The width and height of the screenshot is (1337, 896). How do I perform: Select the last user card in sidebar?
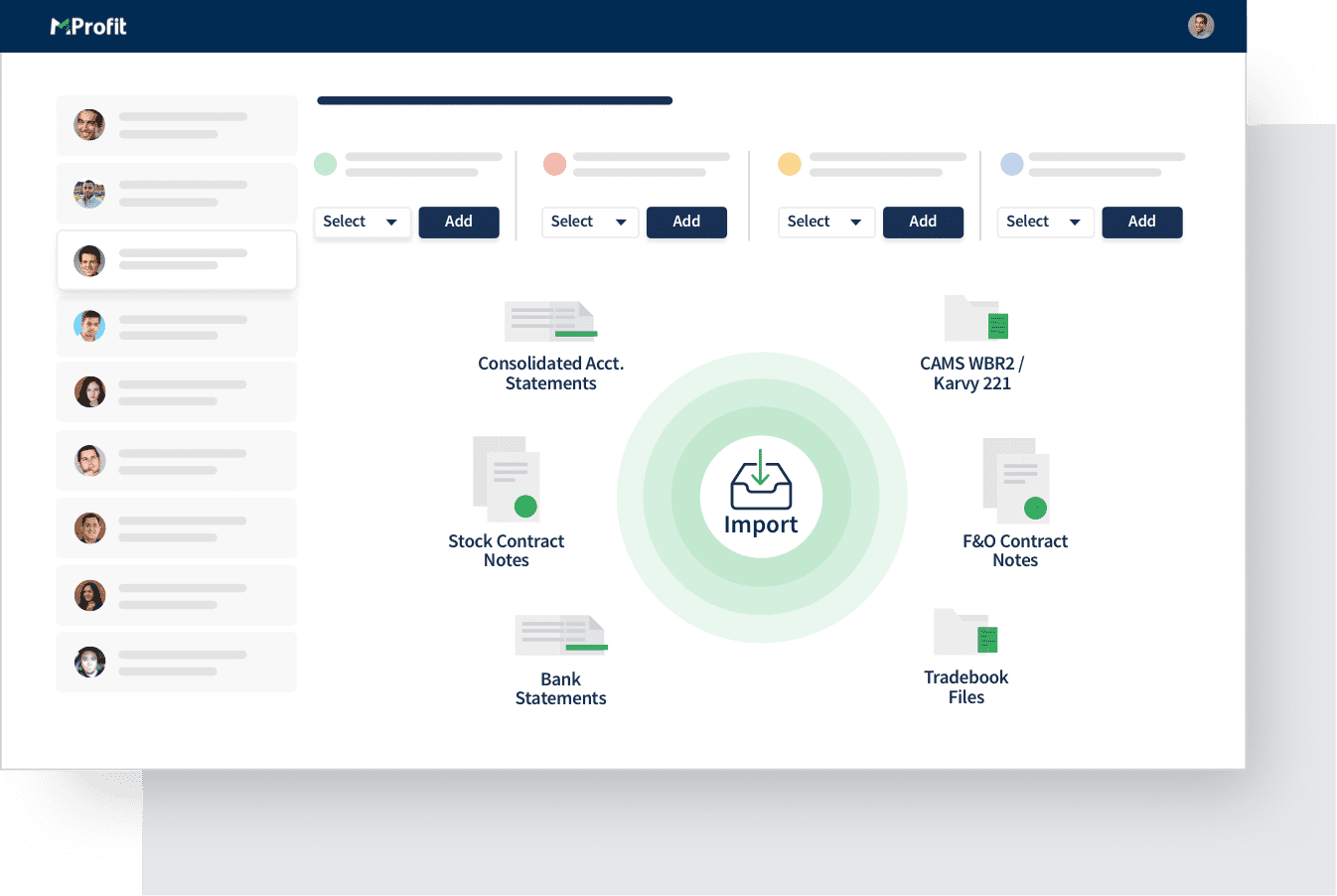[x=177, y=663]
